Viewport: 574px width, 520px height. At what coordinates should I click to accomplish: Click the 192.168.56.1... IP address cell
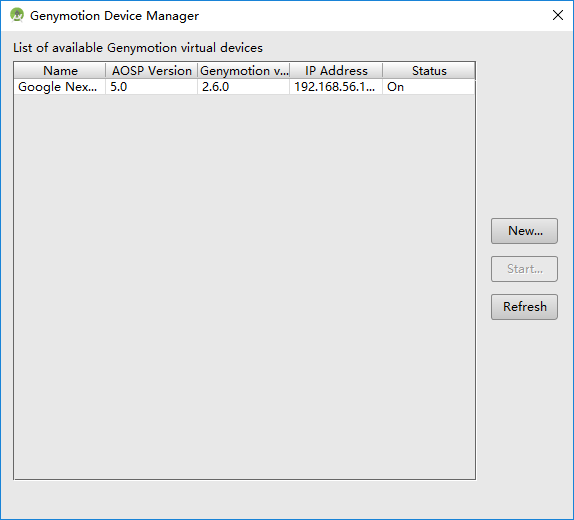pos(336,87)
